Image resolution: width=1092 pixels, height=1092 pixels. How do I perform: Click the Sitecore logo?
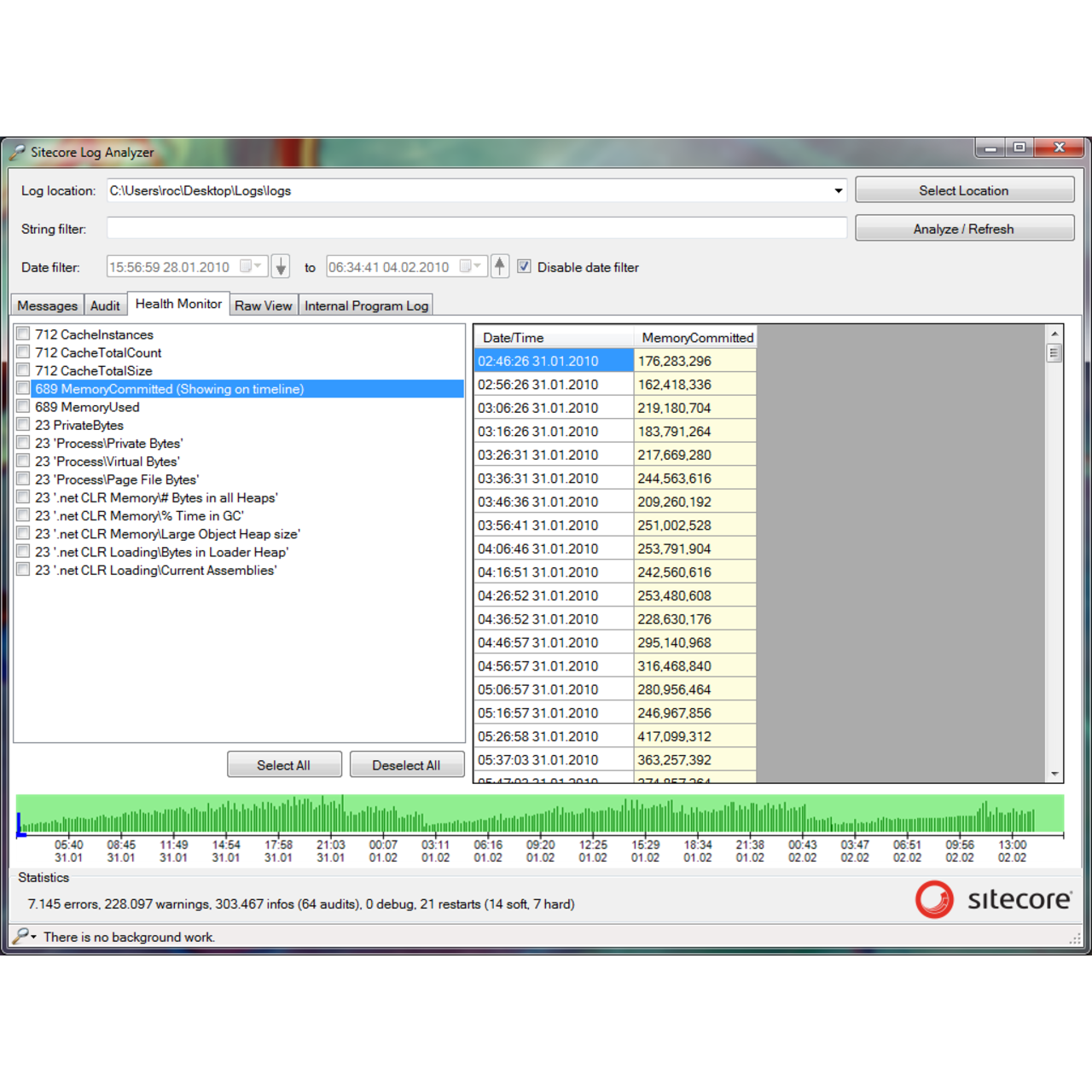point(994,900)
